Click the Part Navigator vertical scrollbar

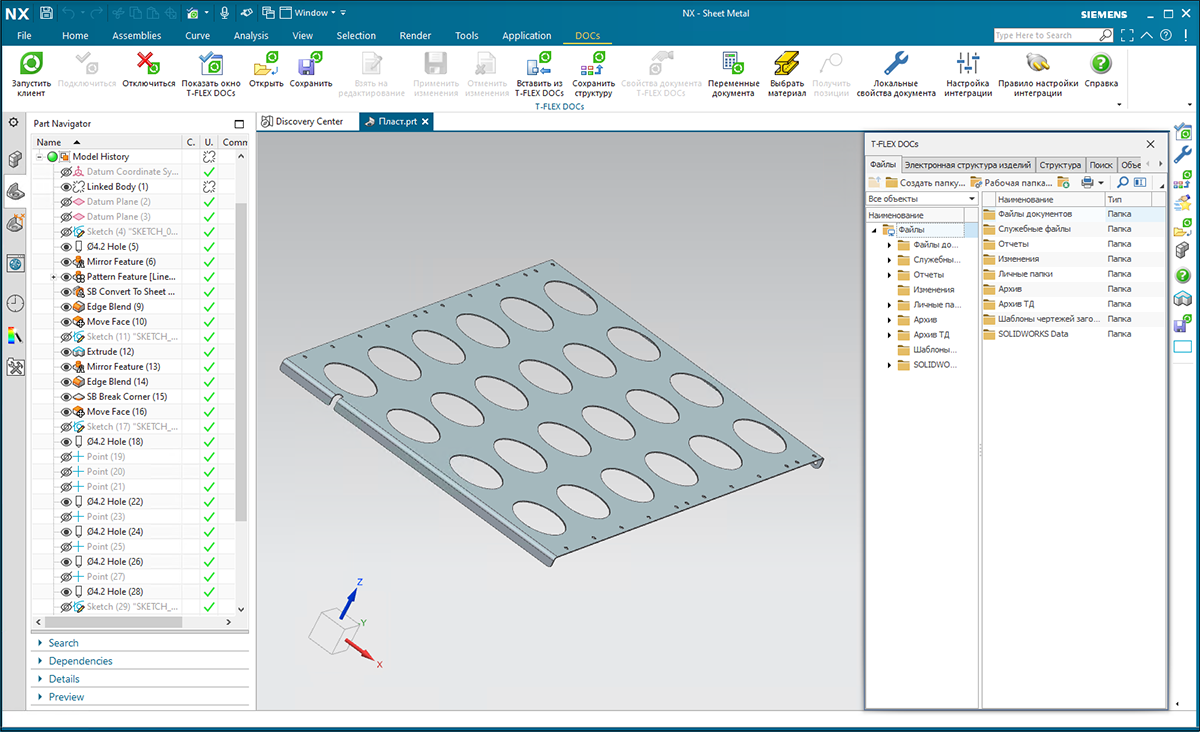[240, 360]
